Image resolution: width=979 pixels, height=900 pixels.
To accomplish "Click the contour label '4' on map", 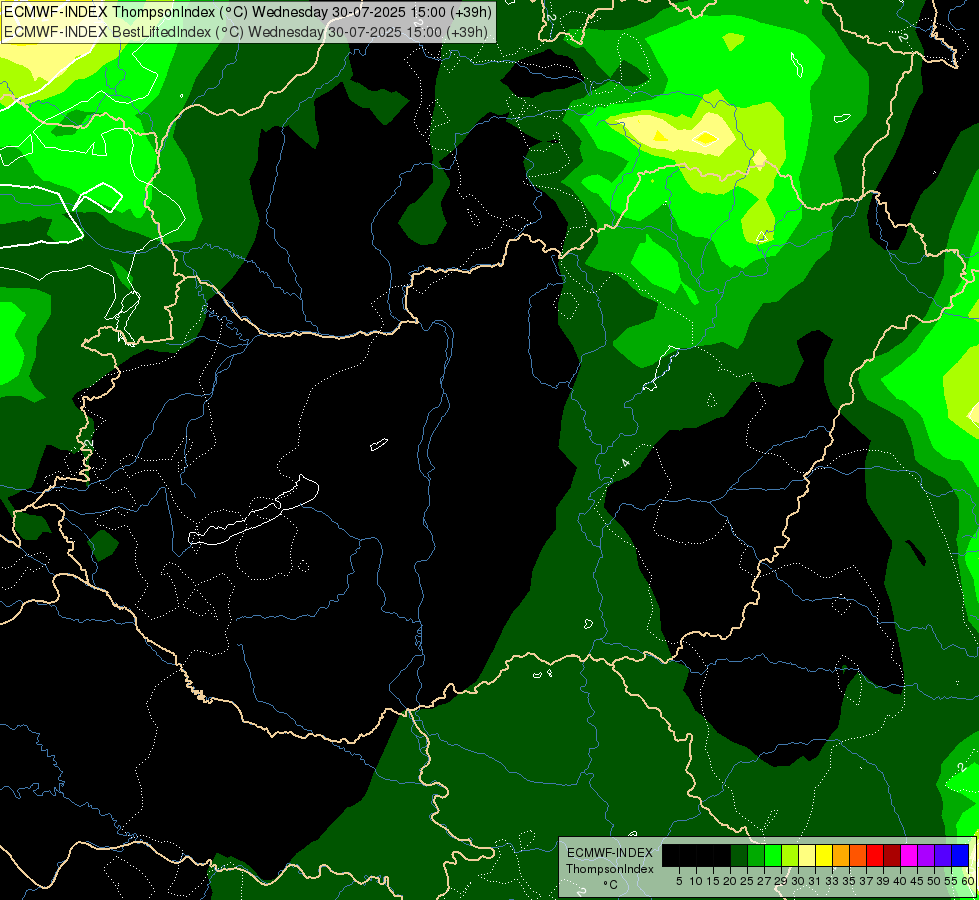I will (x=625, y=463).
